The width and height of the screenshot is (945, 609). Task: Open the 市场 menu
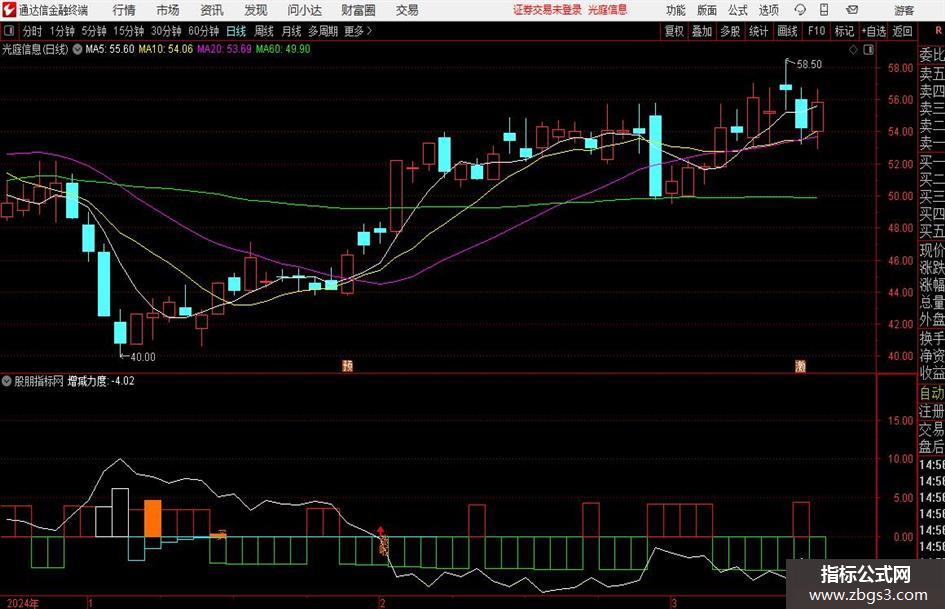168,10
